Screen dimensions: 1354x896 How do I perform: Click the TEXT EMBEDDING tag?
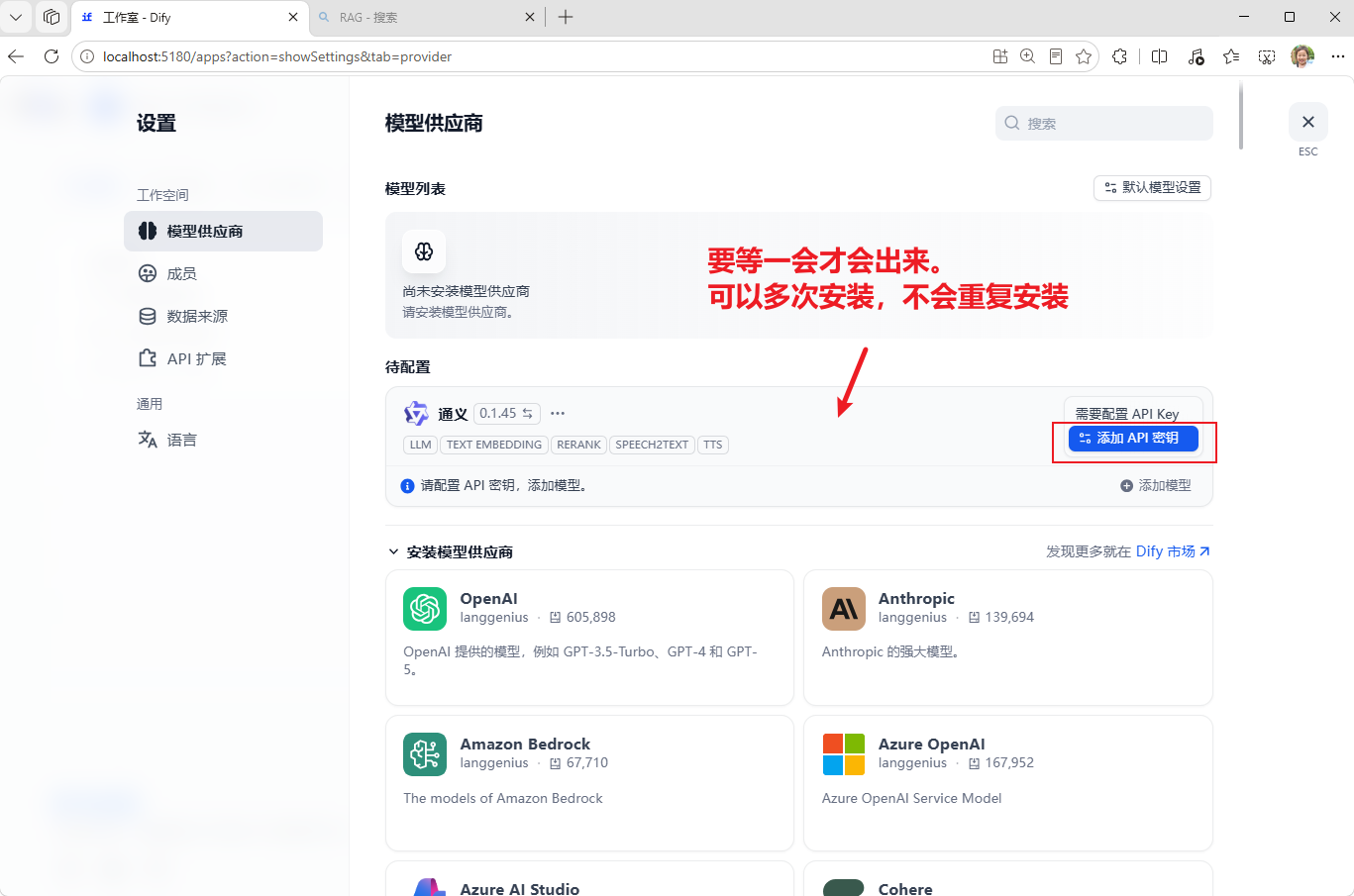point(494,445)
